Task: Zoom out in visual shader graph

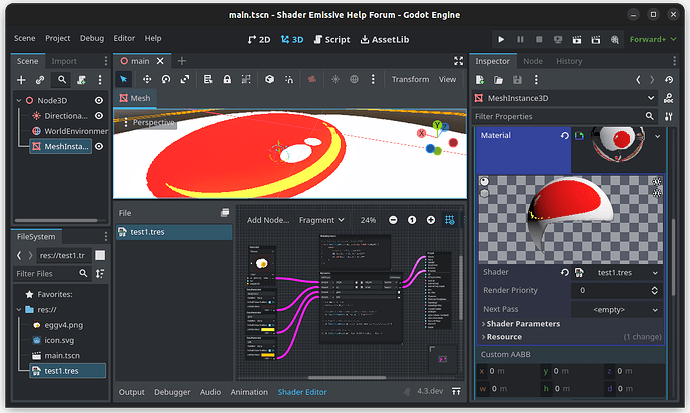Action: click(x=393, y=220)
